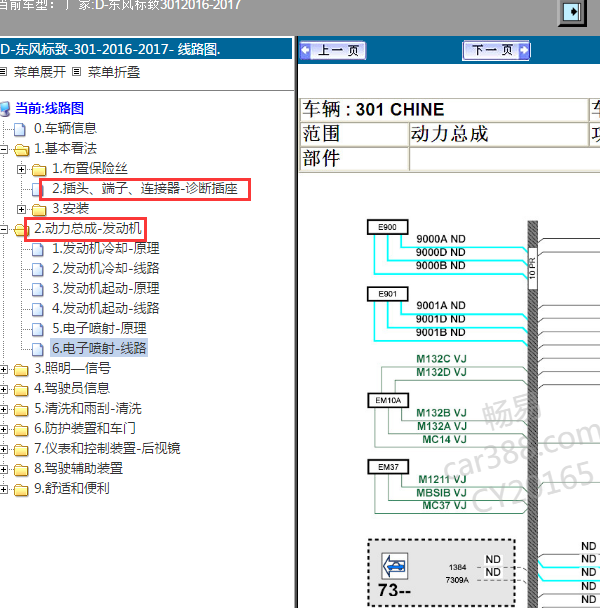The width and height of the screenshot is (600, 608).
Task: Click the previous page button 上一页
Action: (333, 50)
